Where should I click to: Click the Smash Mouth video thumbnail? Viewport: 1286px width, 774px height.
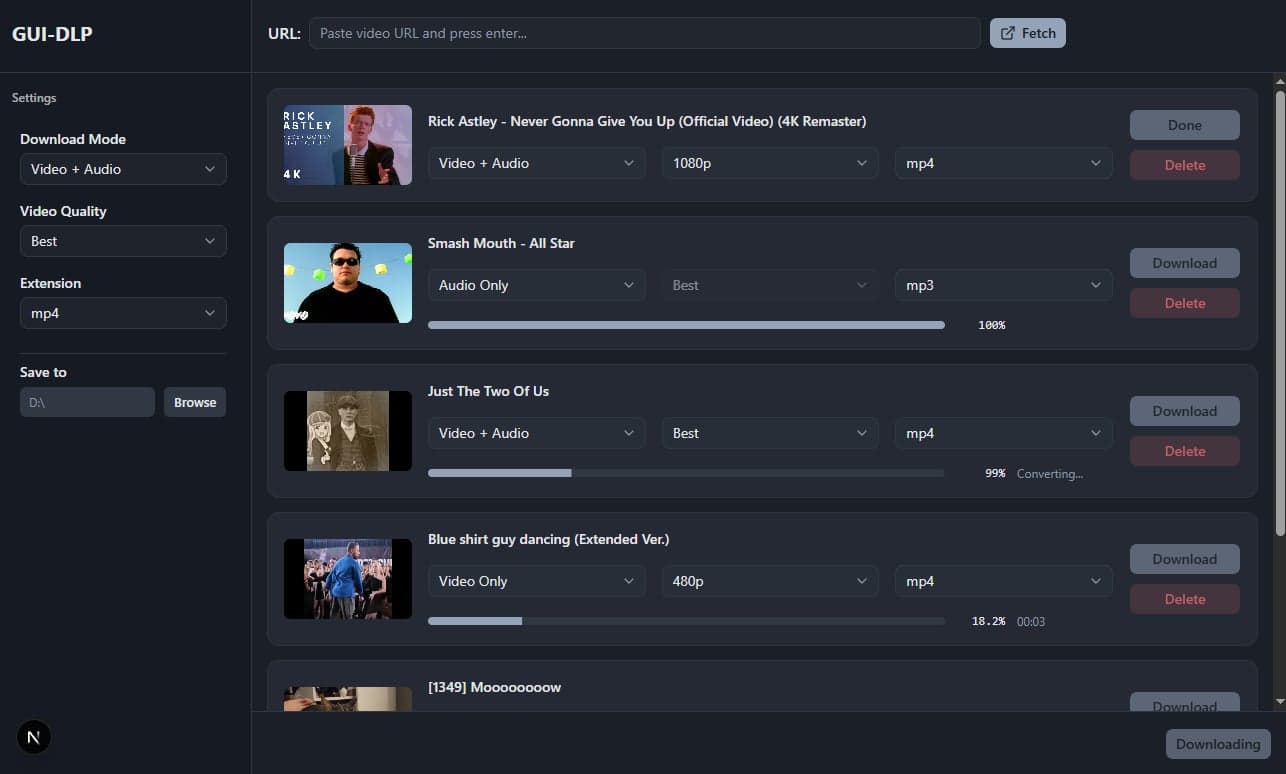pos(348,283)
